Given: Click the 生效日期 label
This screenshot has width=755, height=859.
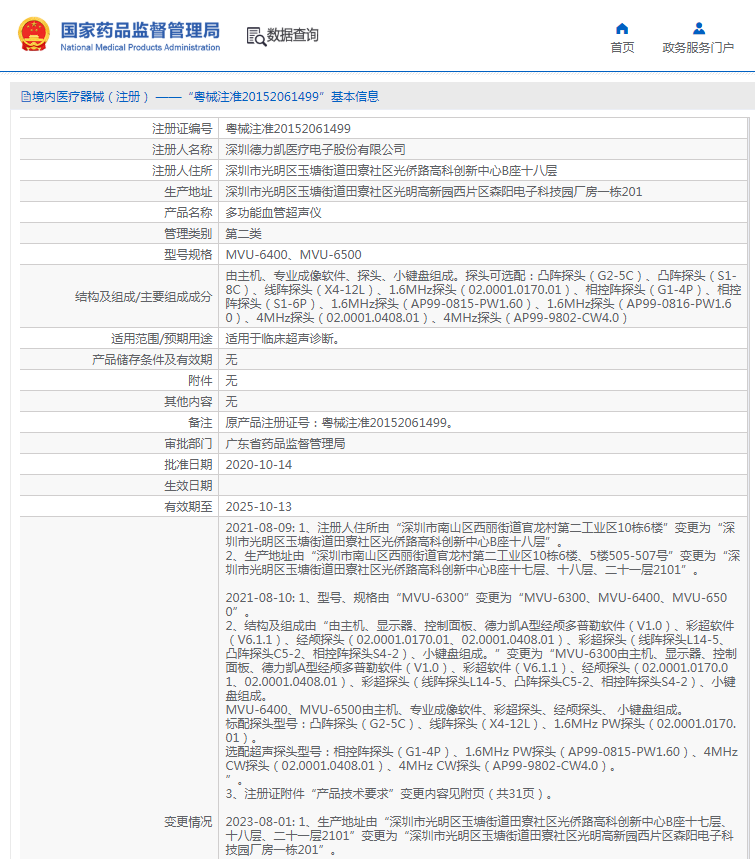Looking at the screenshot, I should pos(188,486).
